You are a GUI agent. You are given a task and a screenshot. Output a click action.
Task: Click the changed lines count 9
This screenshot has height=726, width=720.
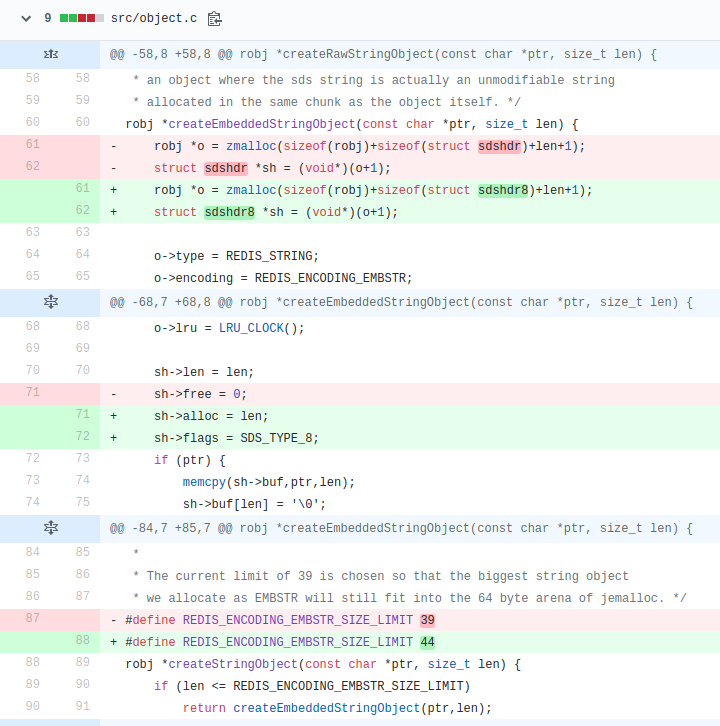pyautogui.click(x=47, y=19)
